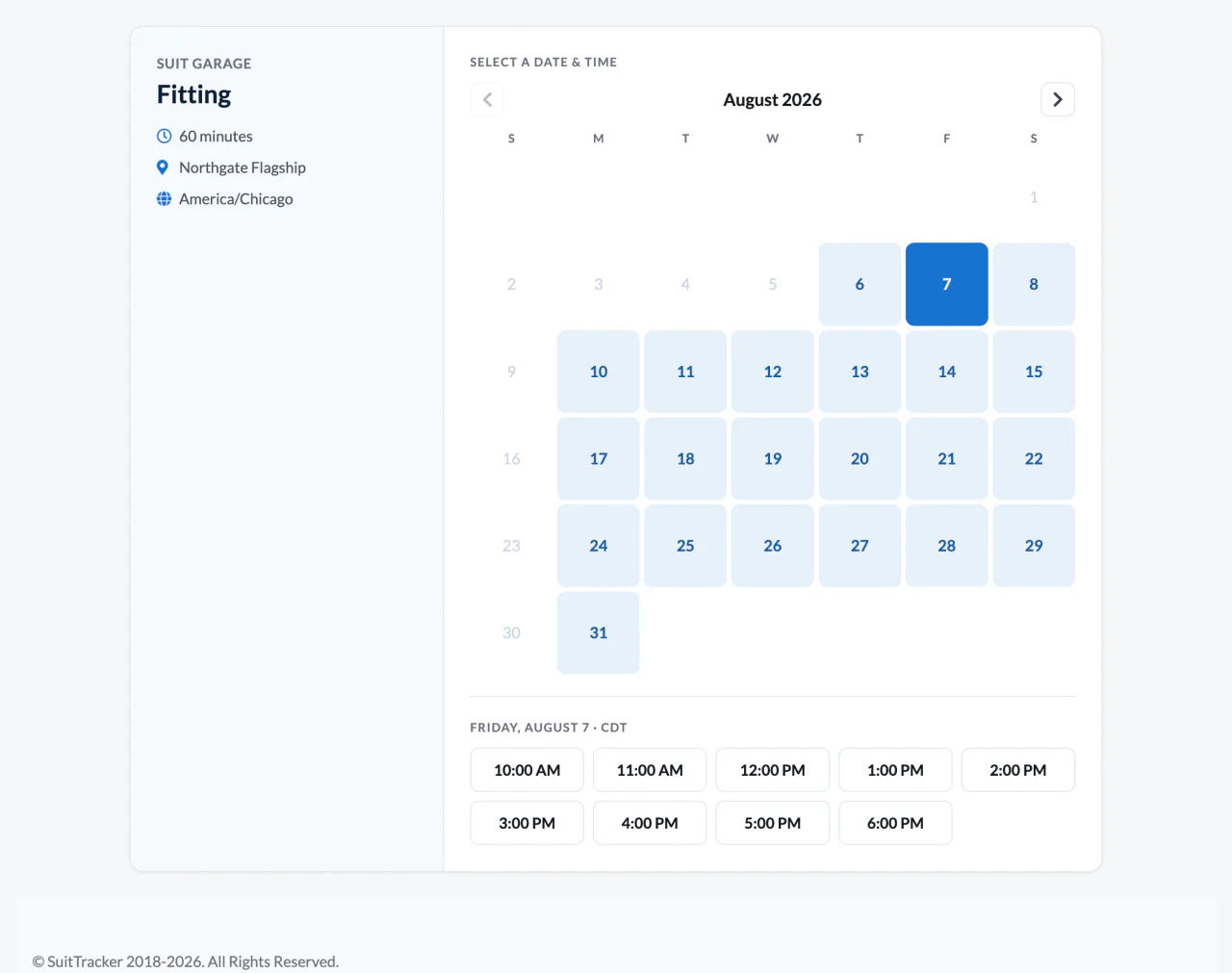Viewport: 1232px width, 973px height.
Task: Select the 3:00 PM time slot
Action: (526, 823)
